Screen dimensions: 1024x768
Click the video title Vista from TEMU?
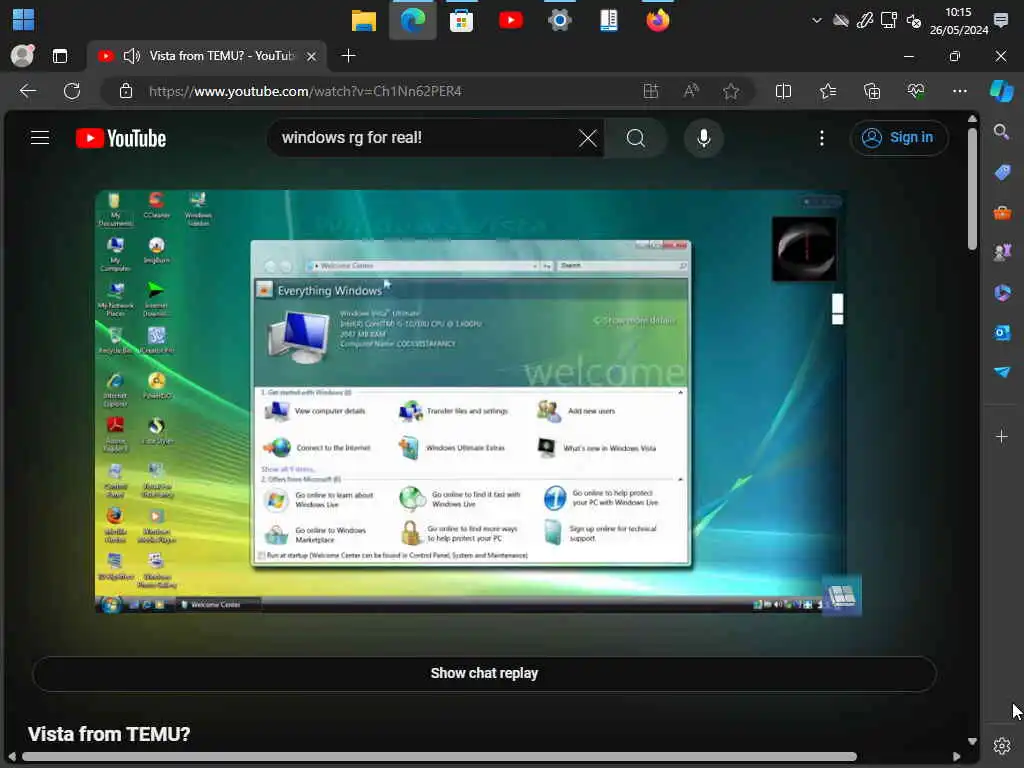click(x=109, y=734)
